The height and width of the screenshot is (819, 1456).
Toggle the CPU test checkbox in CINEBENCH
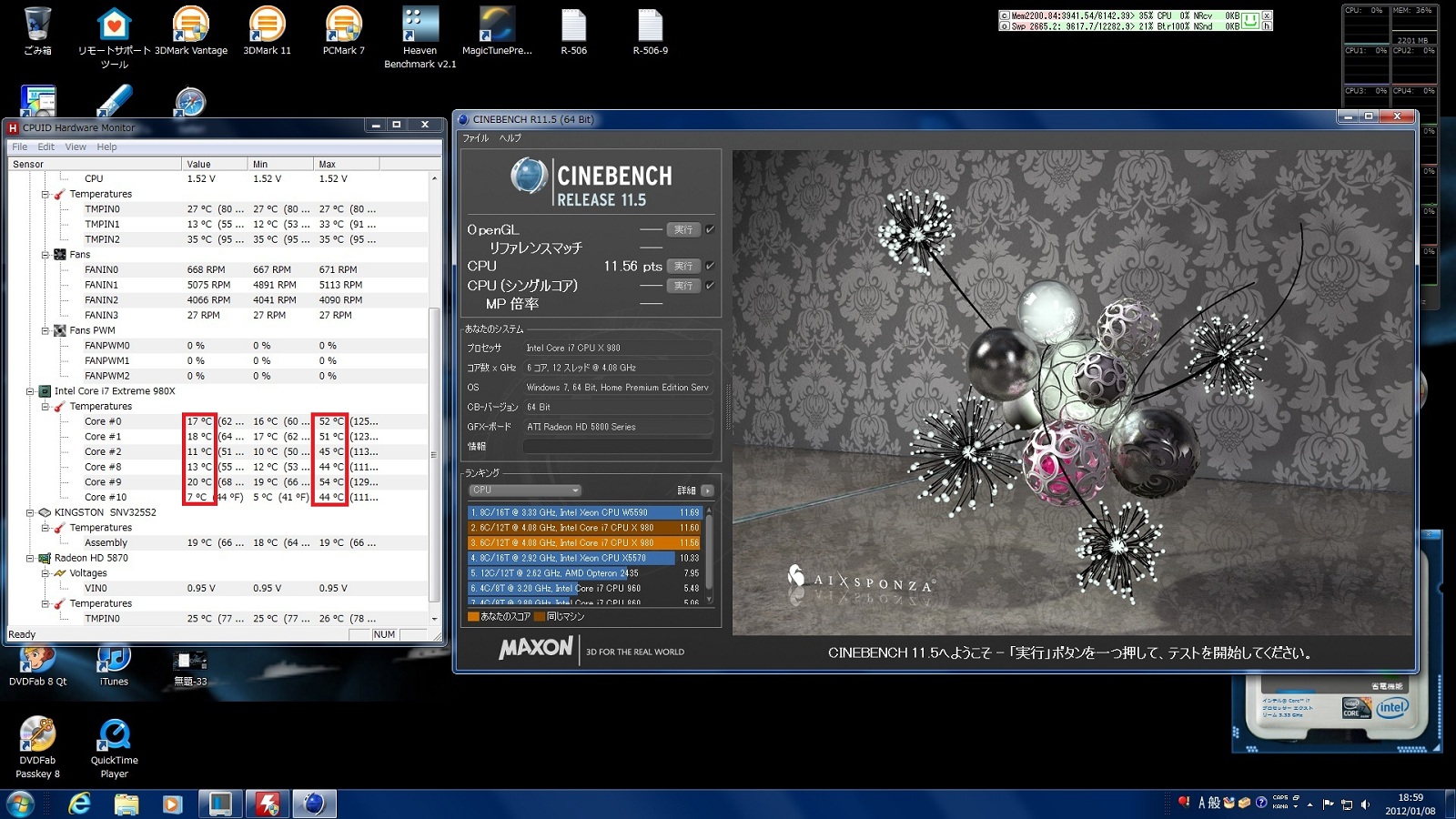click(710, 266)
